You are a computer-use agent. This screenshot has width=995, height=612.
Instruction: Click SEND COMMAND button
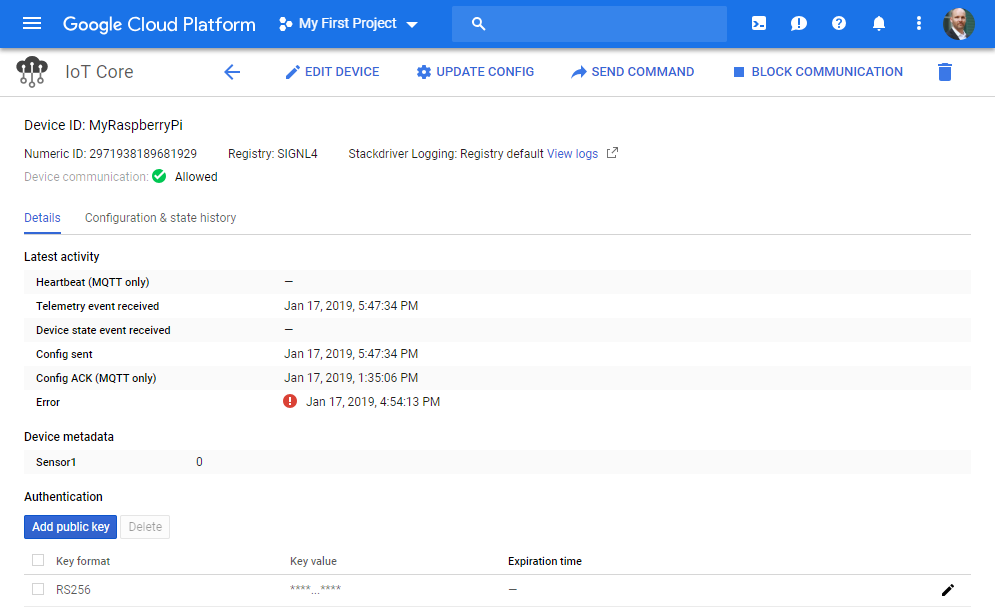(x=632, y=72)
